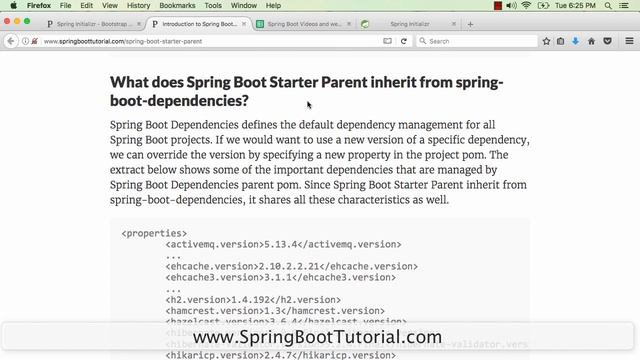Open a new tab with plus button
Image resolution: width=640 pixels, height=360 pixels.
coord(470,24)
